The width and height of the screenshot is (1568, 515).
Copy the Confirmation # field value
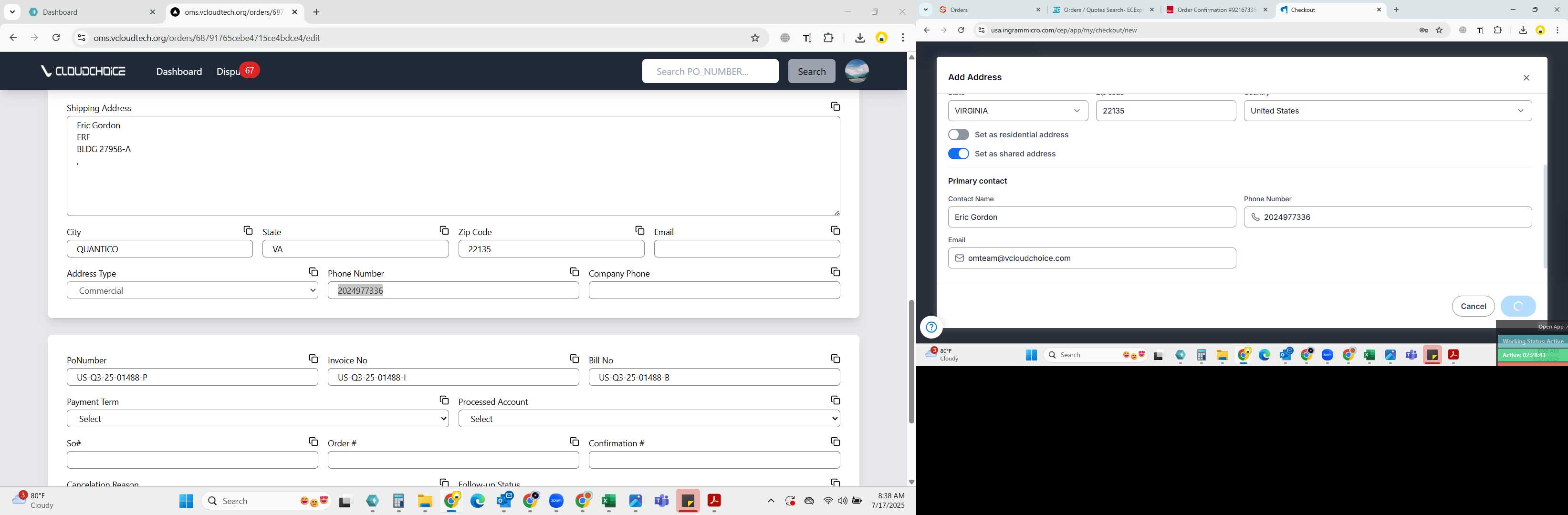835,442
